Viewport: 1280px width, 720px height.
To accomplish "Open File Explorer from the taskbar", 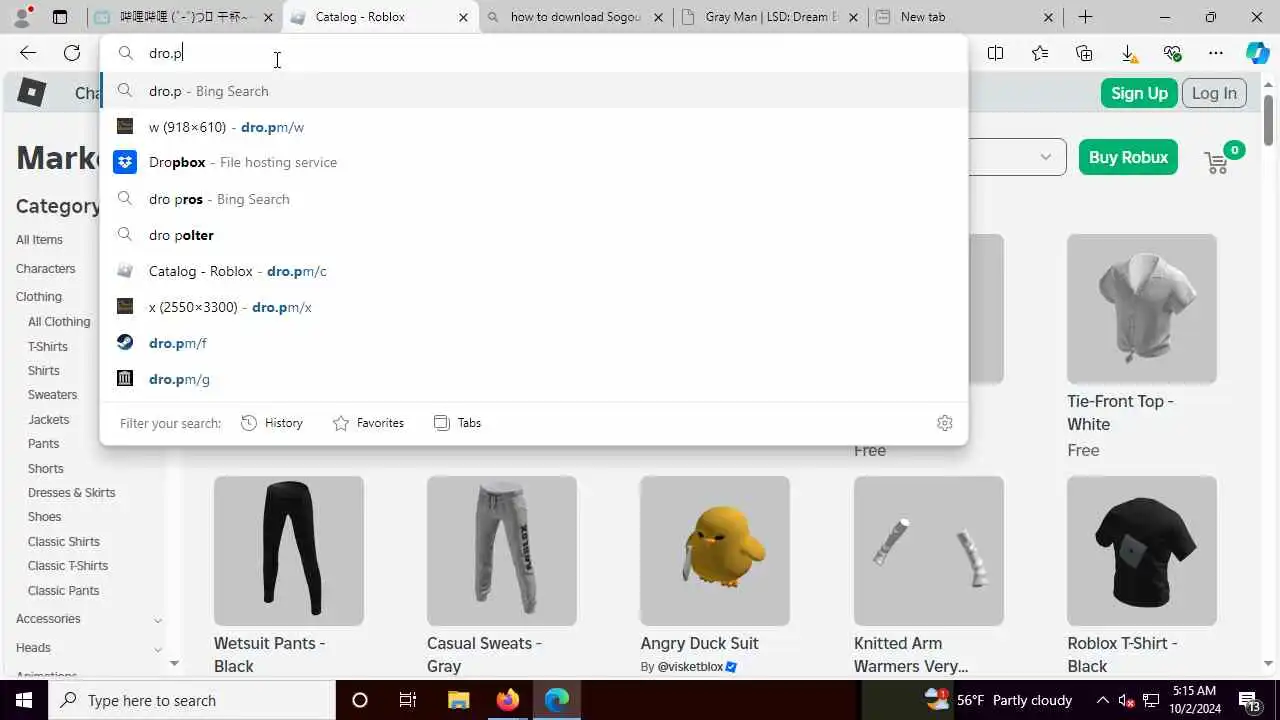I will [458, 700].
